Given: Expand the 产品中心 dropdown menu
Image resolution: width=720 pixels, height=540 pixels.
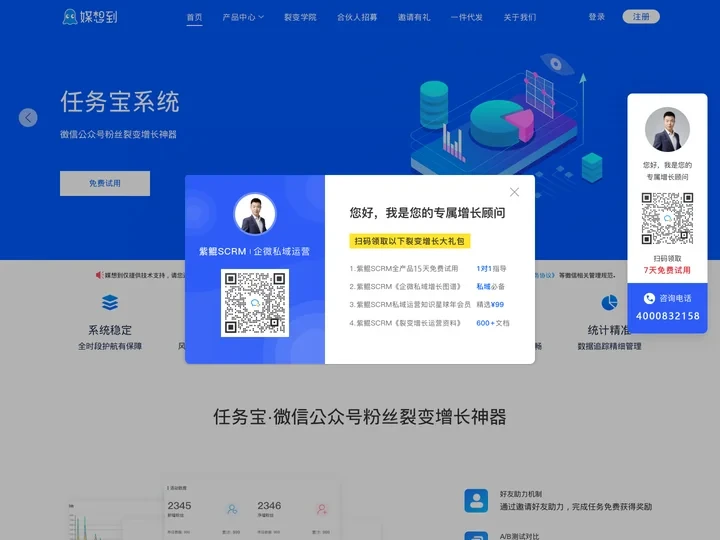Looking at the screenshot, I should pyautogui.click(x=243, y=17).
